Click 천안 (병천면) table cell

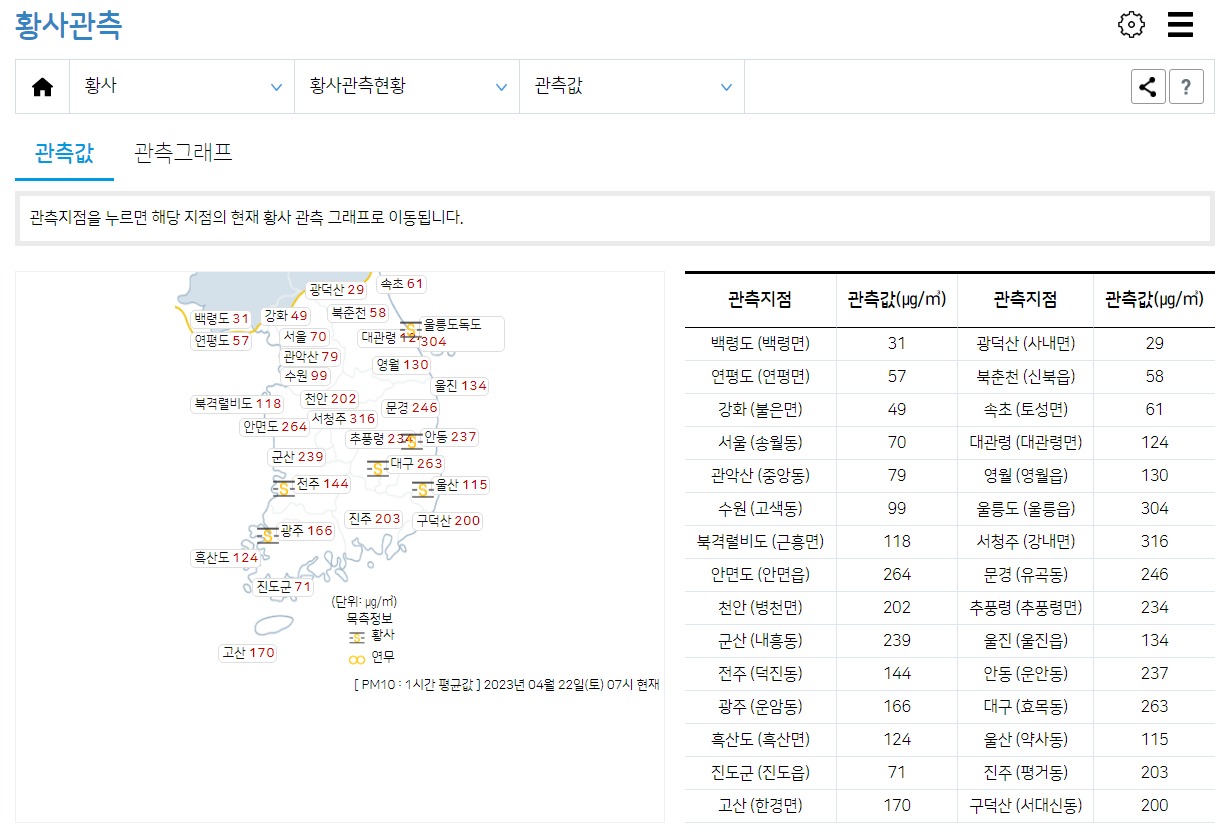(x=760, y=607)
